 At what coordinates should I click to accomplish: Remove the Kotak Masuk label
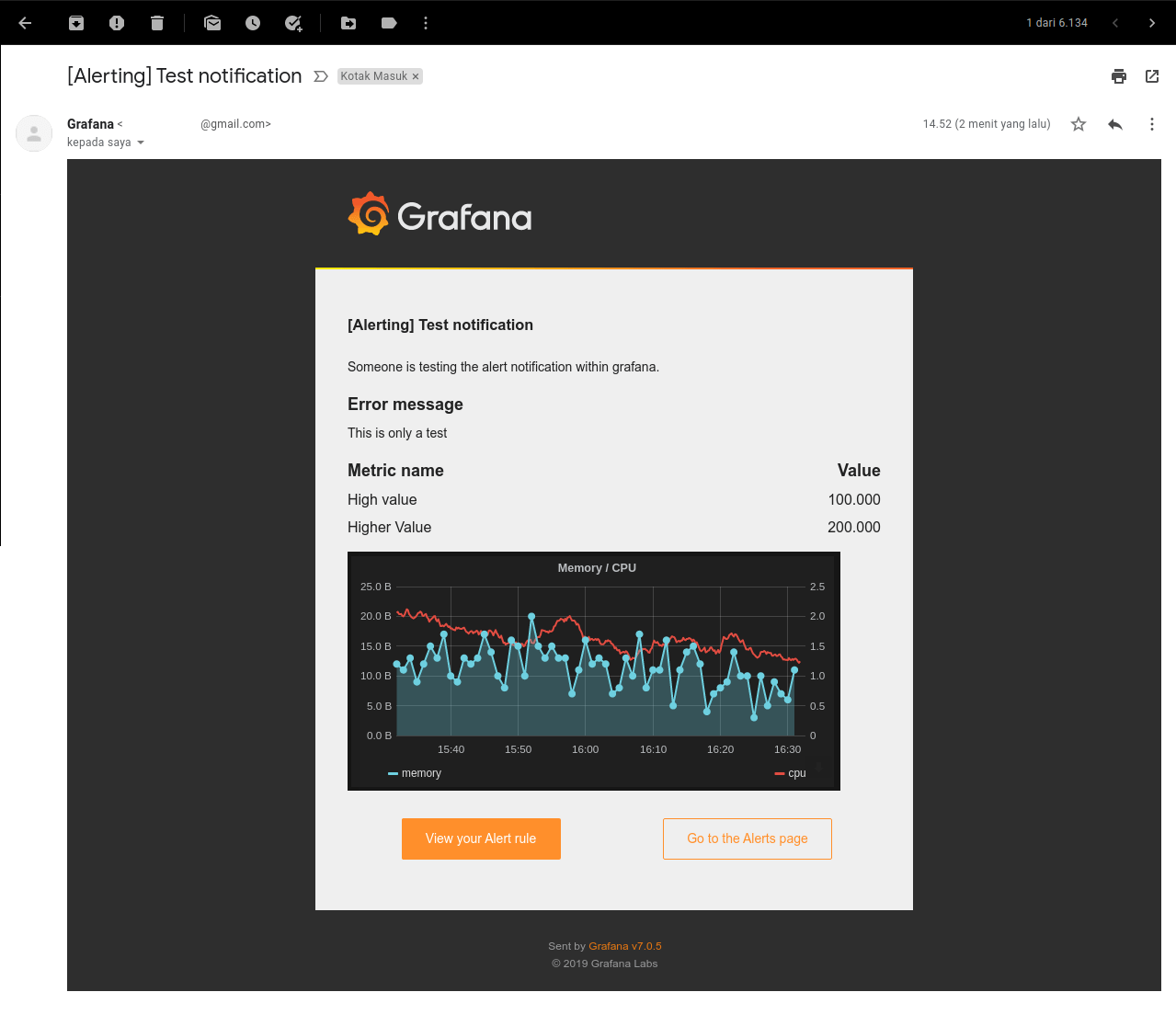click(x=416, y=76)
